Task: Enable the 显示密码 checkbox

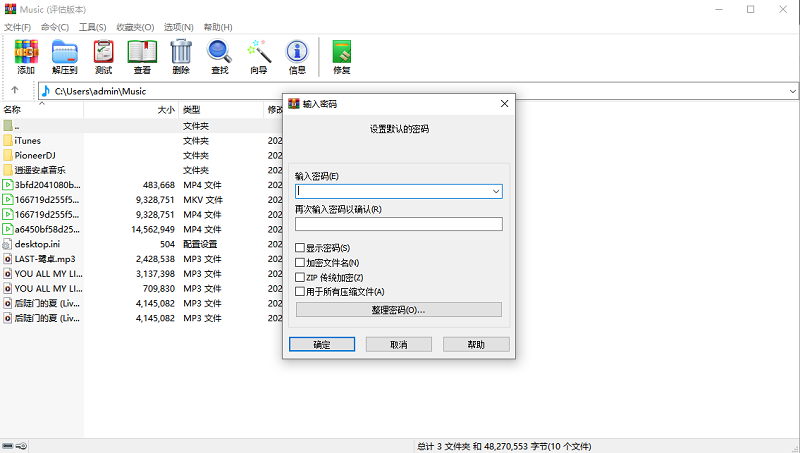Action: click(x=301, y=248)
